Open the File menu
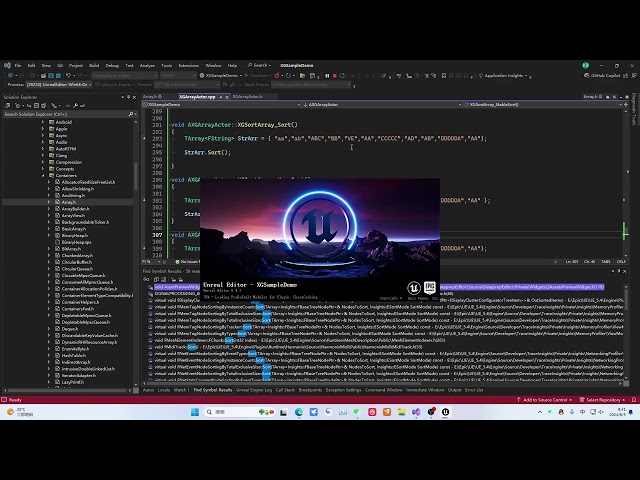The image size is (640, 480). pyautogui.click(x=18, y=65)
